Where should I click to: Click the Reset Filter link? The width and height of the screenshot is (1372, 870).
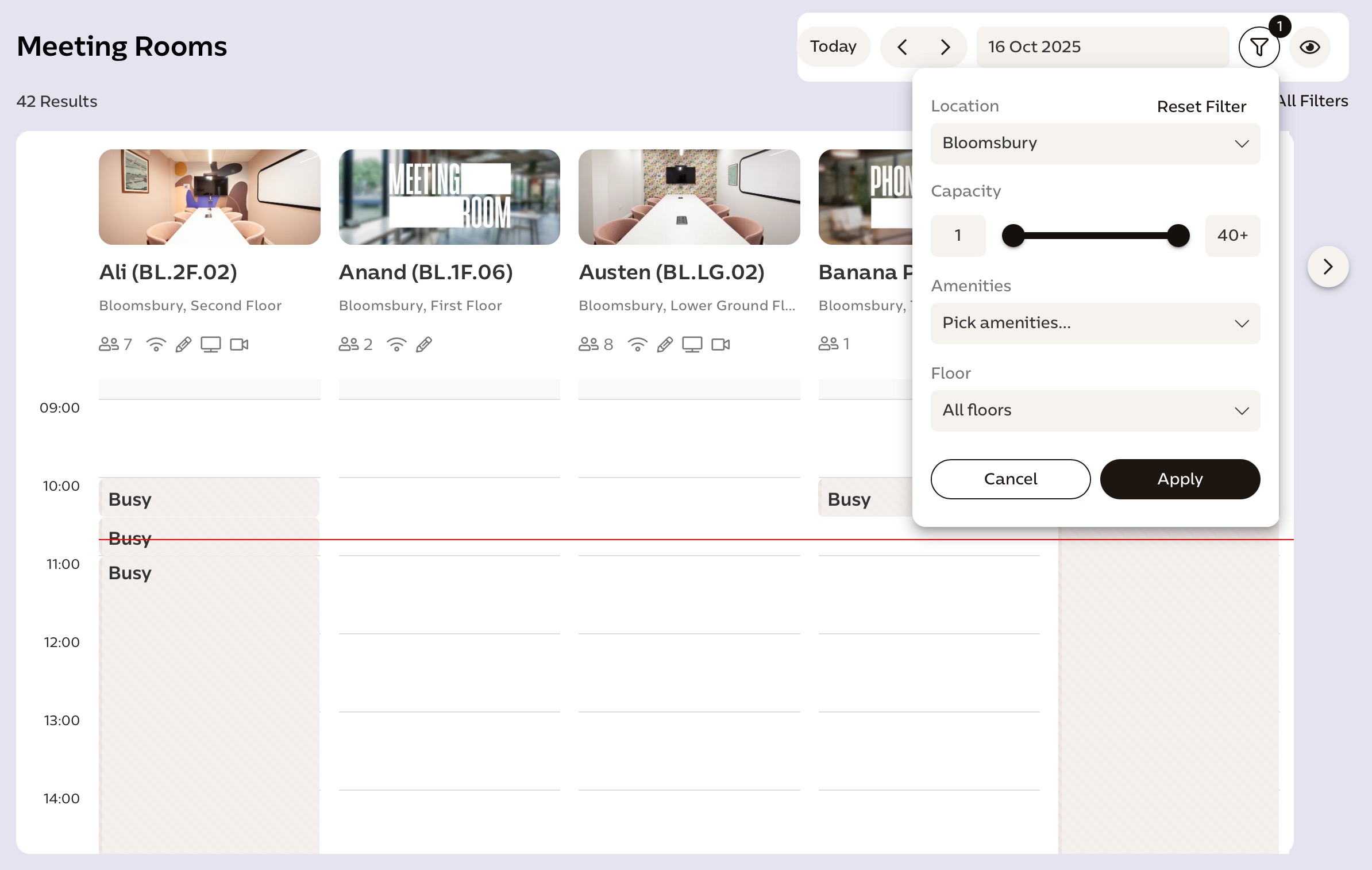pos(1201,106)
